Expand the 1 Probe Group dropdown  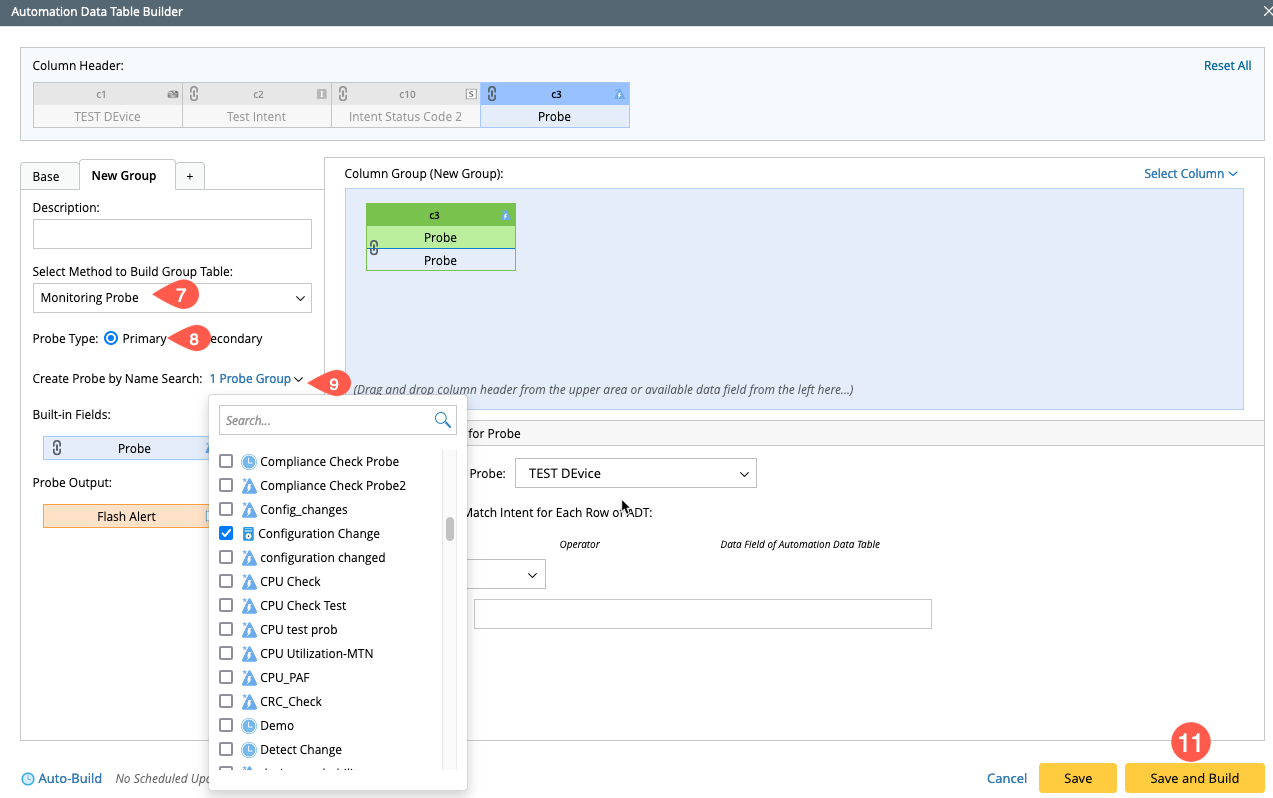(256, 379)
